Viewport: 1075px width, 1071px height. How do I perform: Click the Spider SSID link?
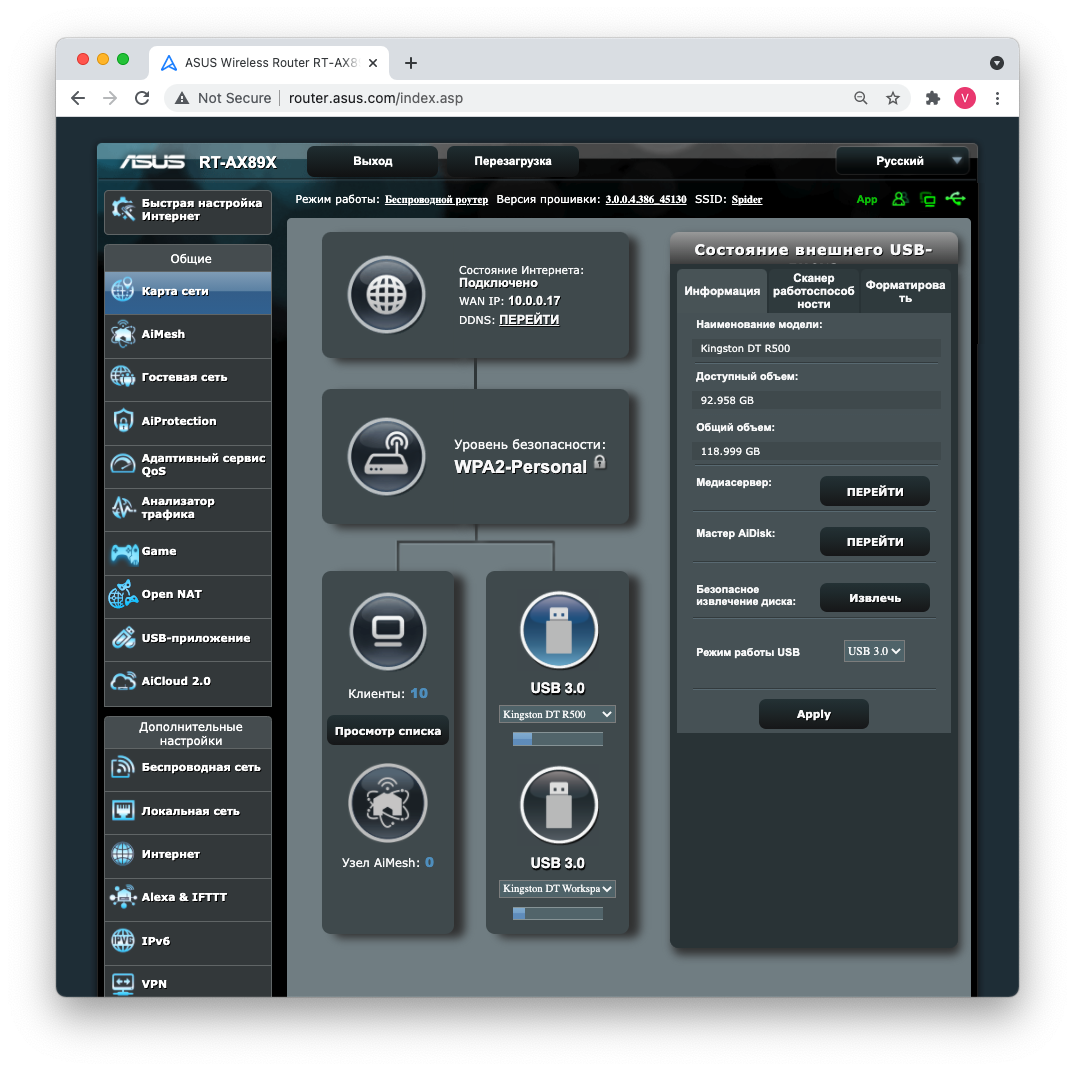[x=747, y=200]
